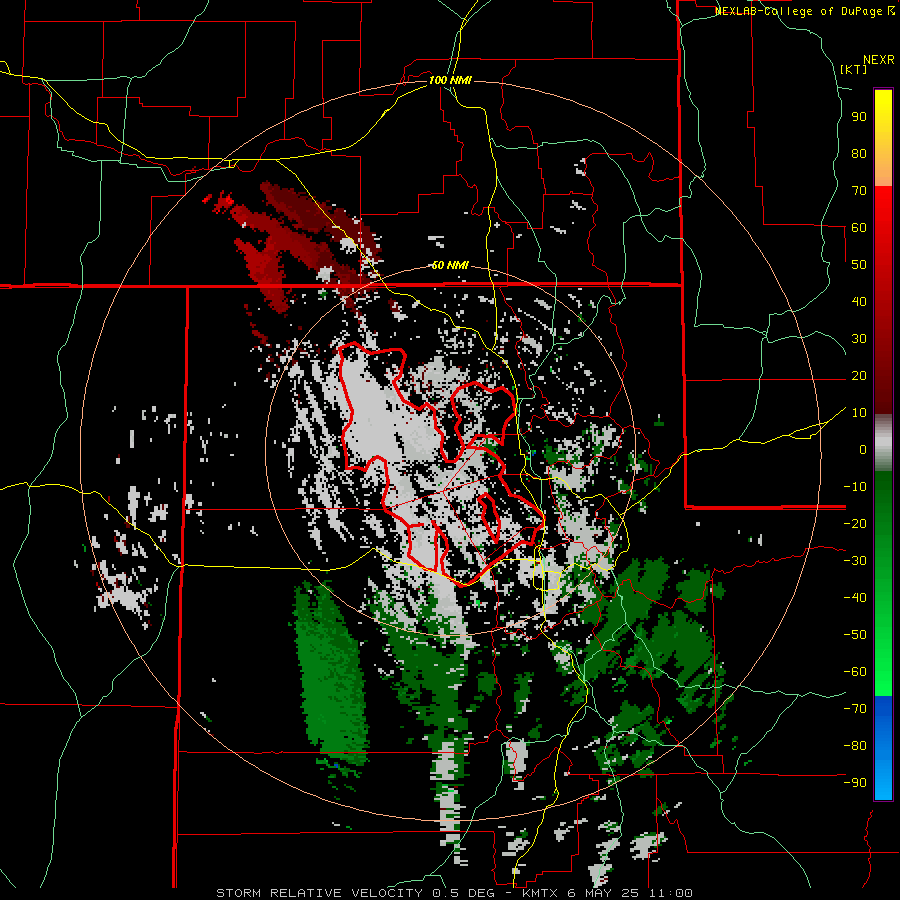Select the -80 value on velocity scale
The height and width of the screenshot is (900, 900).
pos(855,746)
